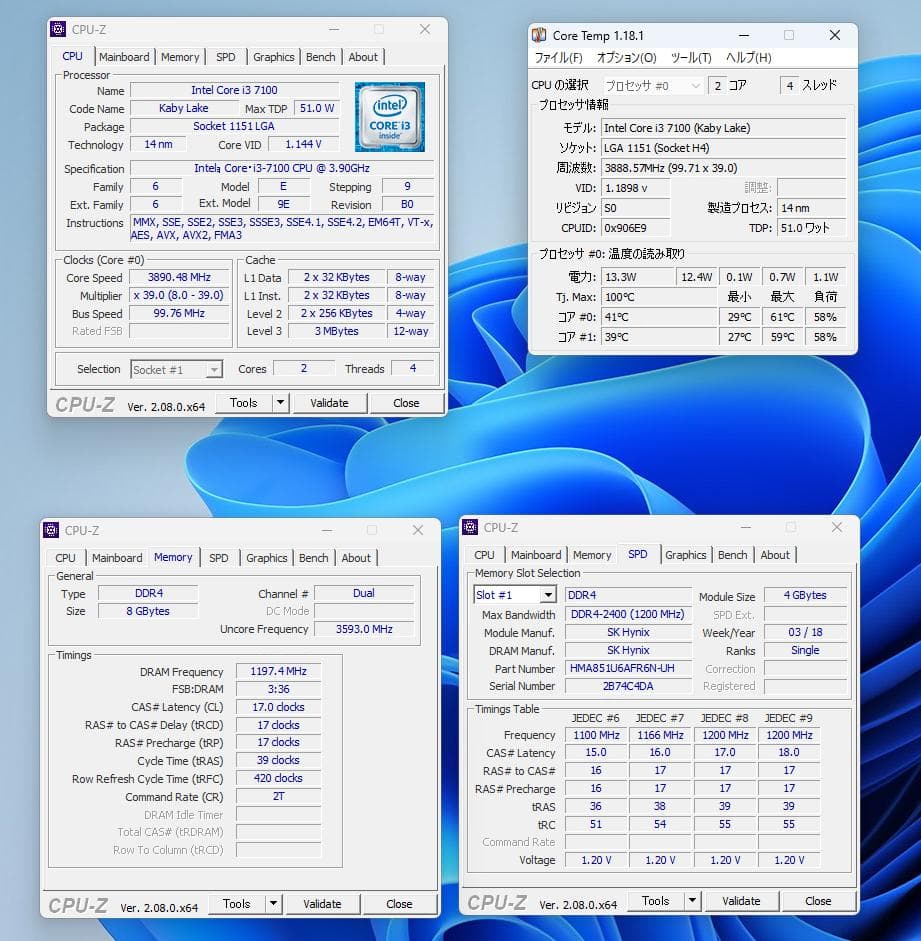
Task: Click the CPU-Z app icon in top-left CPU window
Action: [x=58, y=29]
